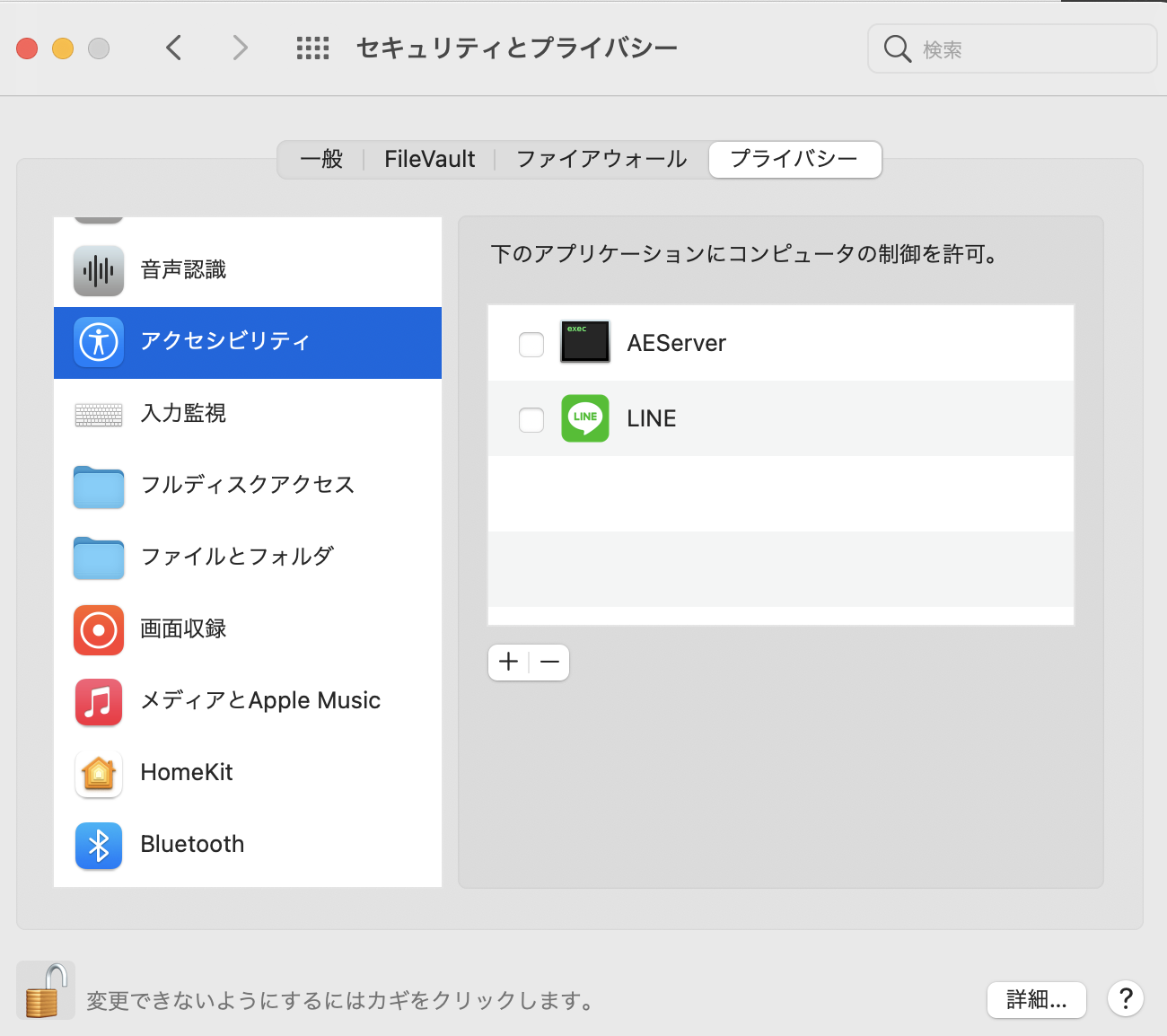Select 音声認識 label in the sidebar

(x=184, y=270)
